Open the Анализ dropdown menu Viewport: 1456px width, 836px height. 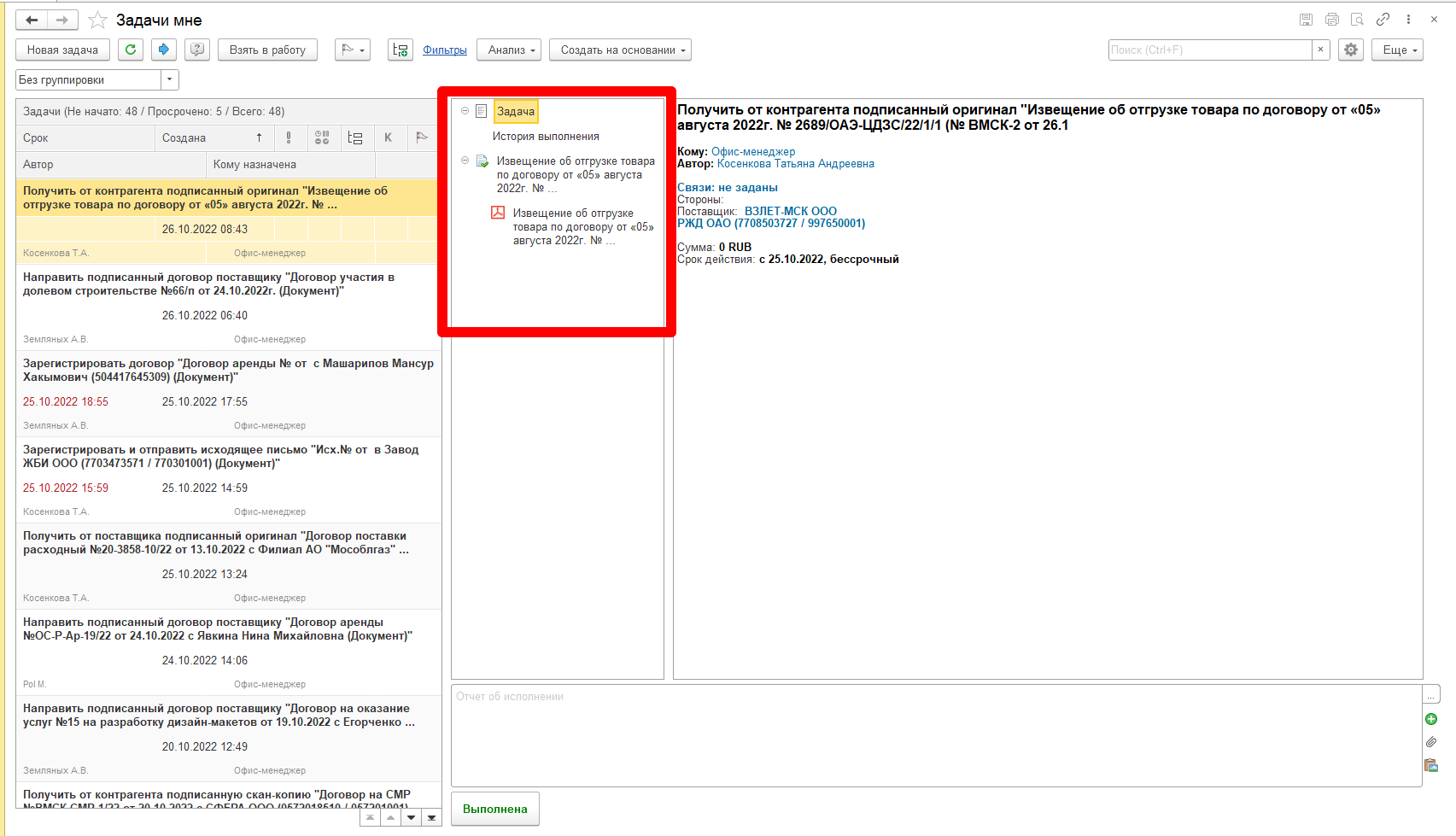pos(510,50)
